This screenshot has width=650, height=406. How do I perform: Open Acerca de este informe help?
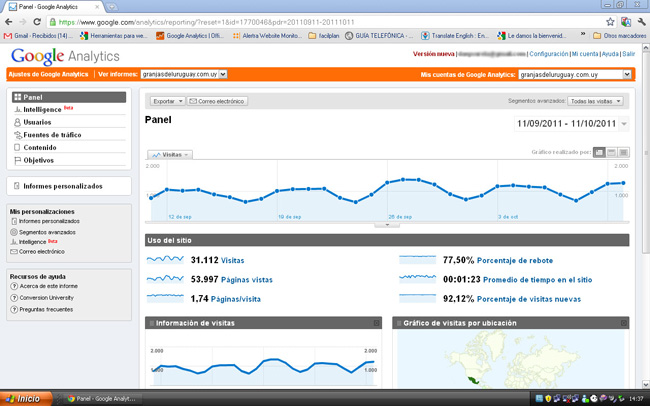(49, 286)
